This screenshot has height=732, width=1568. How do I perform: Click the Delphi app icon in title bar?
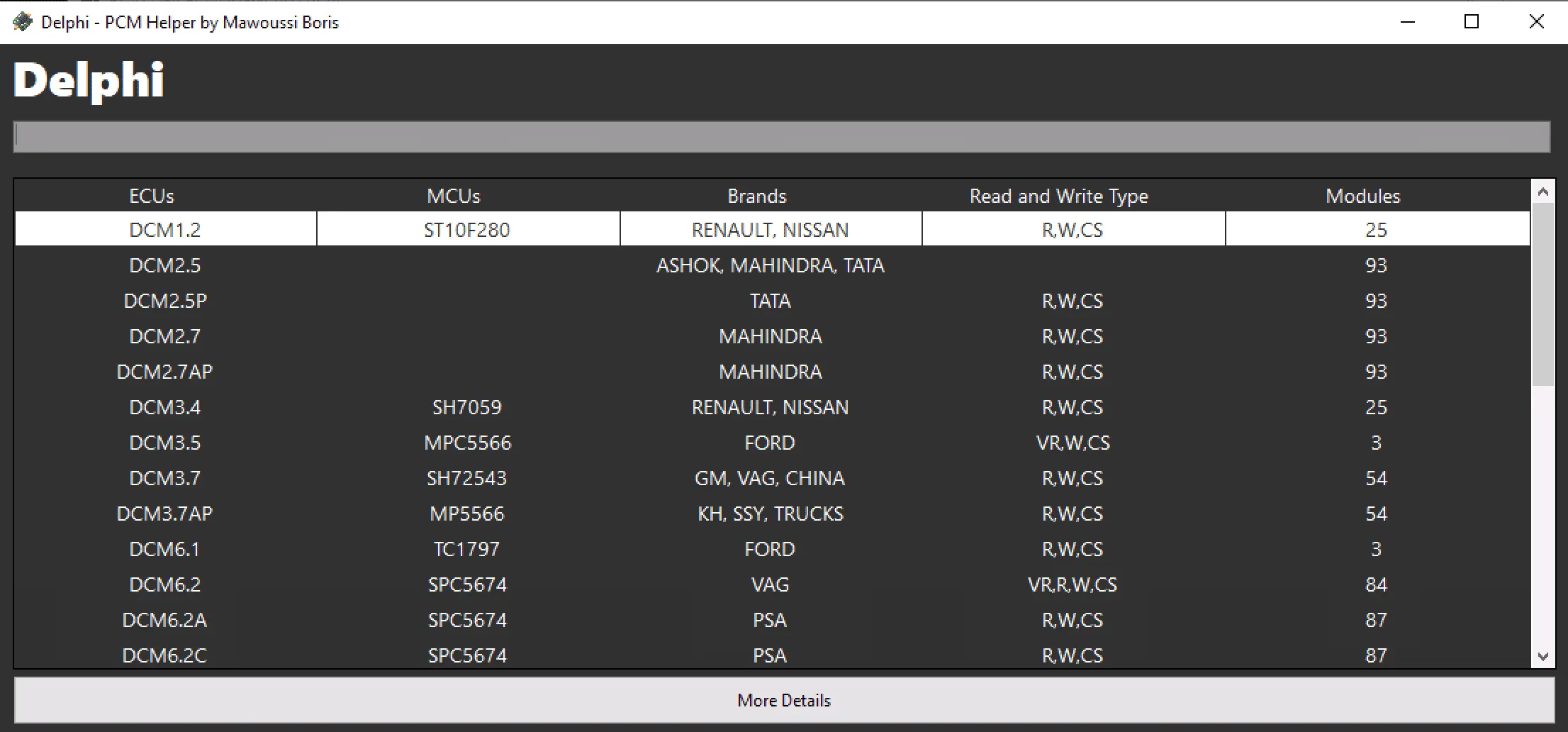(x=23, y=22)
